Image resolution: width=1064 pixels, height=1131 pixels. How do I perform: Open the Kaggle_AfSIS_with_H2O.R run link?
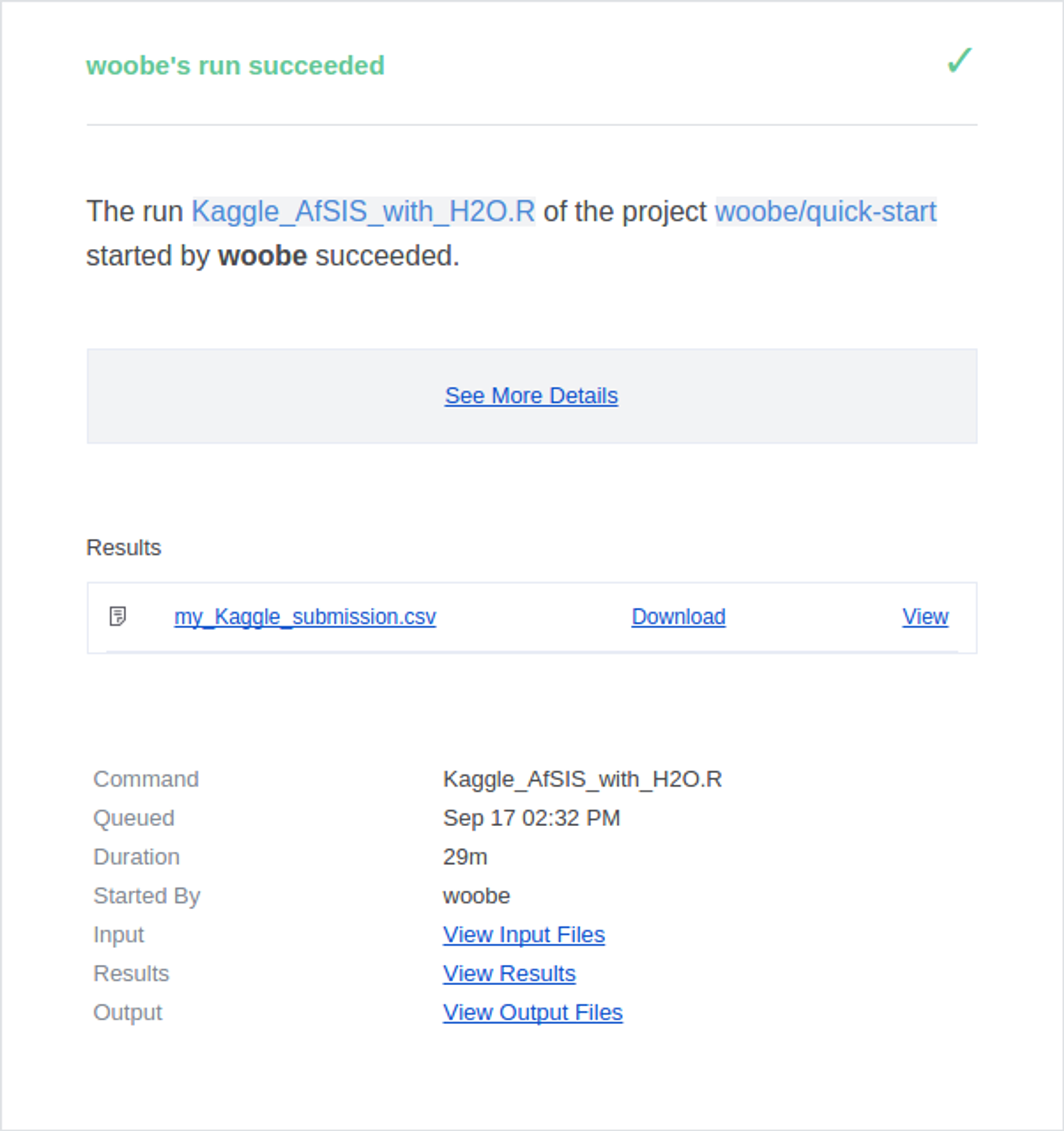(363, 211)
